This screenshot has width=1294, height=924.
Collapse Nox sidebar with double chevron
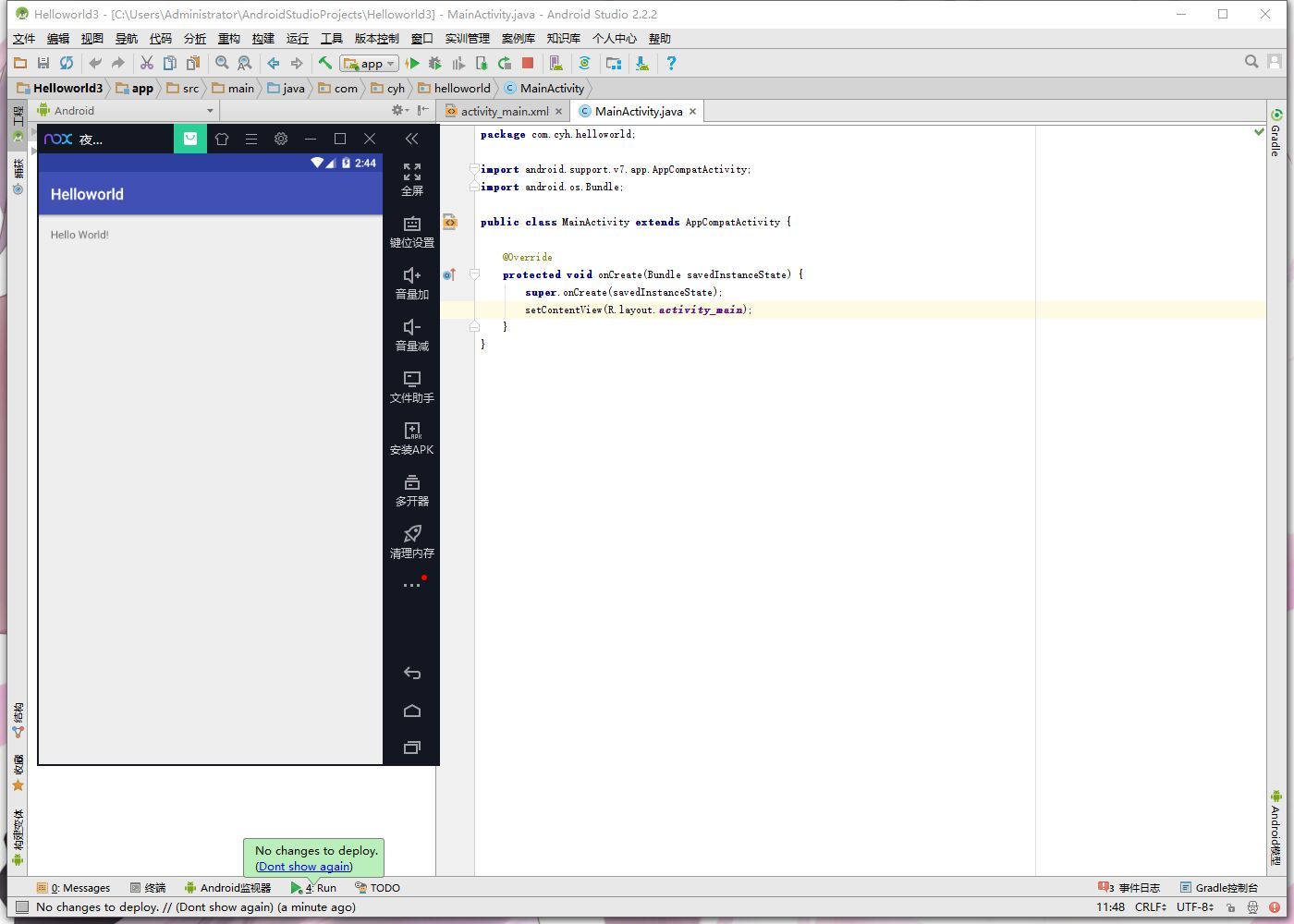(412, 139)
